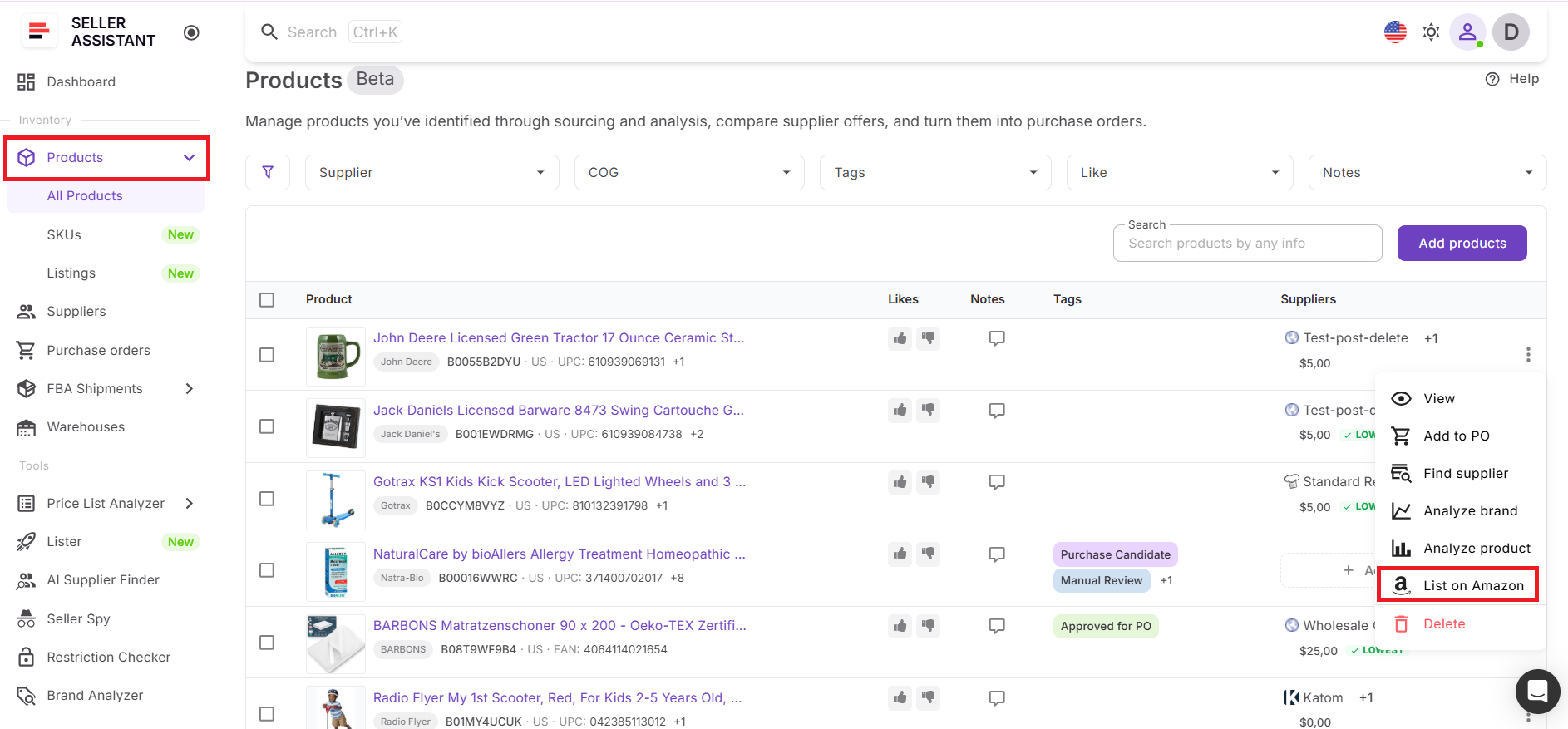Click the filter funnel button
1568x729 pixels.
tap(268, 172)
